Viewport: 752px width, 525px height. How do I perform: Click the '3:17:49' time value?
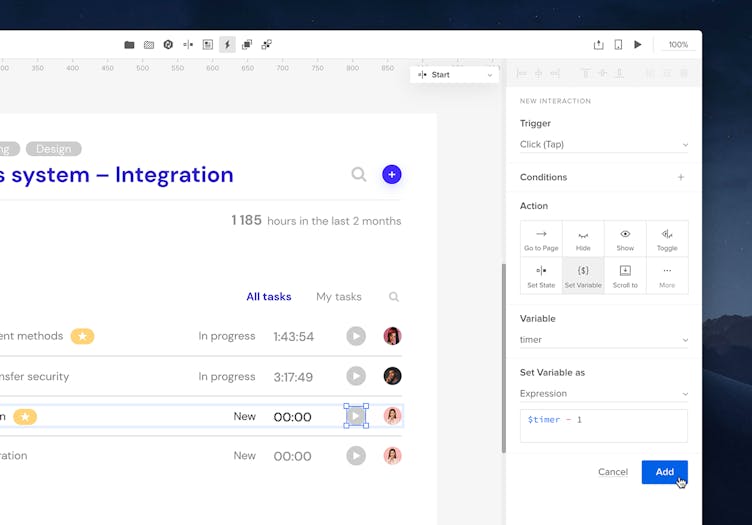[293, 377]
